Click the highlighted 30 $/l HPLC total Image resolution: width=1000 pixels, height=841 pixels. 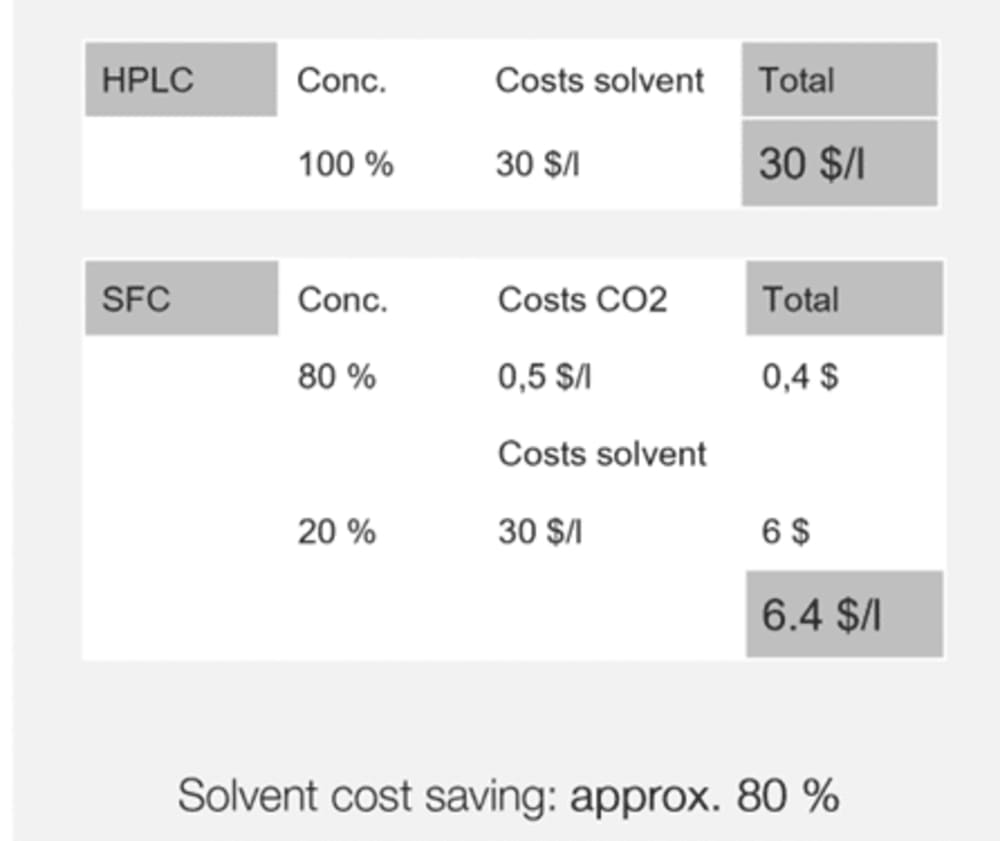[x=839, y=163]
